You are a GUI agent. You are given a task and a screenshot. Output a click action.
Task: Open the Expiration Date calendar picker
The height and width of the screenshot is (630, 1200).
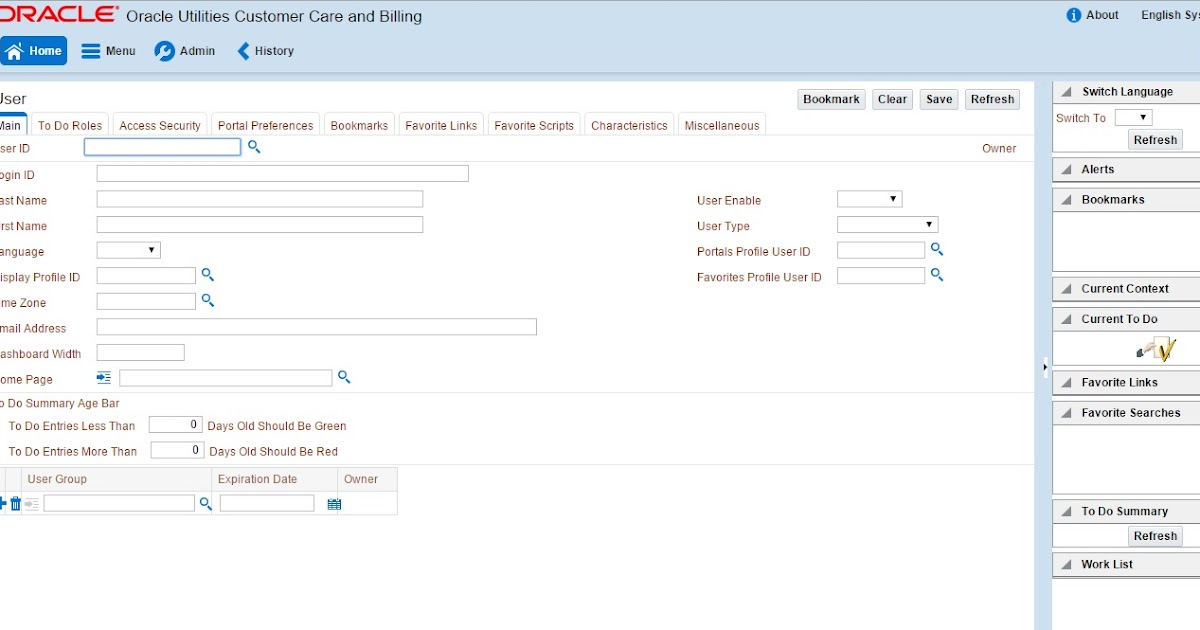pos(334,503)
